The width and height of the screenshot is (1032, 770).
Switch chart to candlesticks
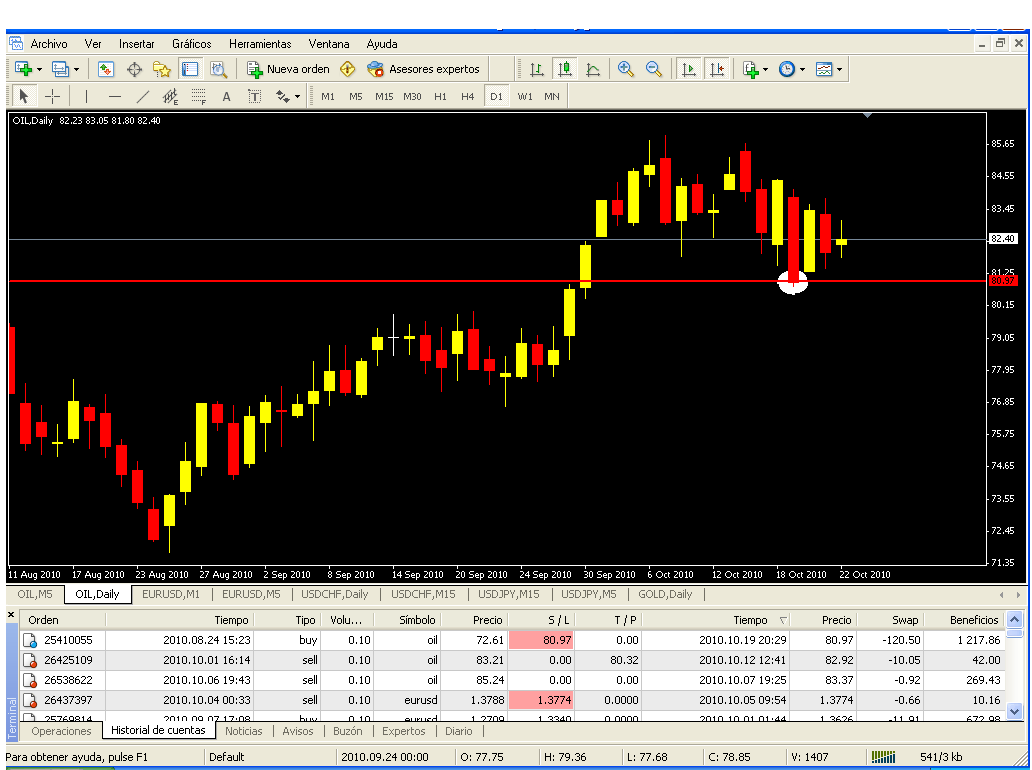tap(565, 69)
